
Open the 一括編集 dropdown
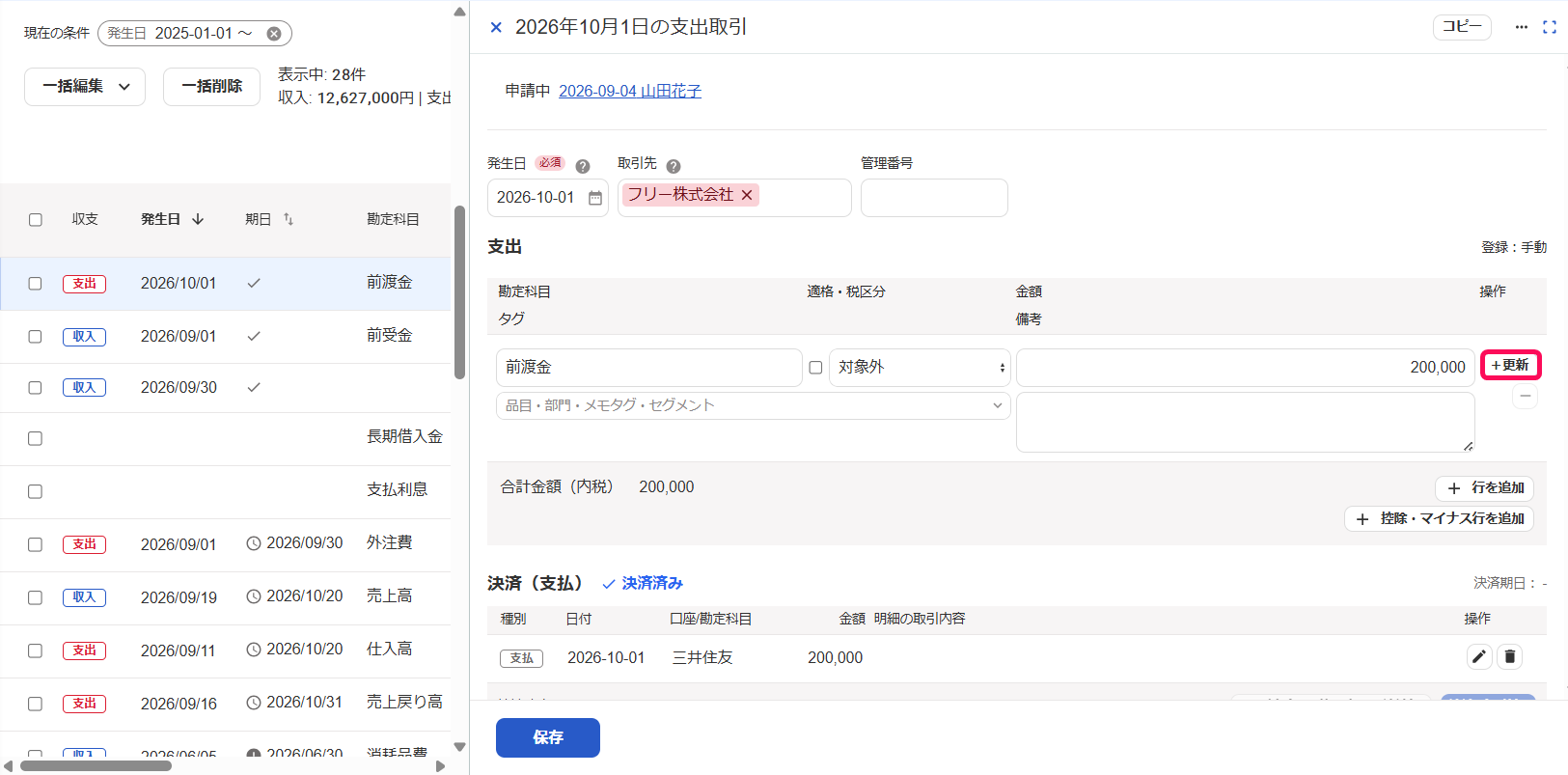[85, 86]
